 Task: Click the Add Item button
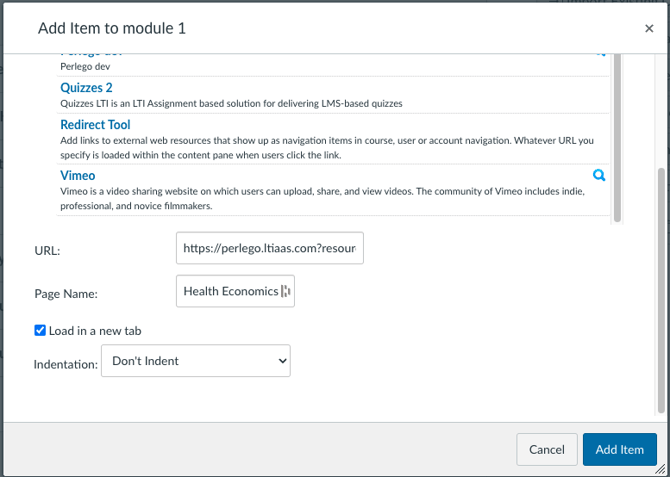tap(619, 450)
